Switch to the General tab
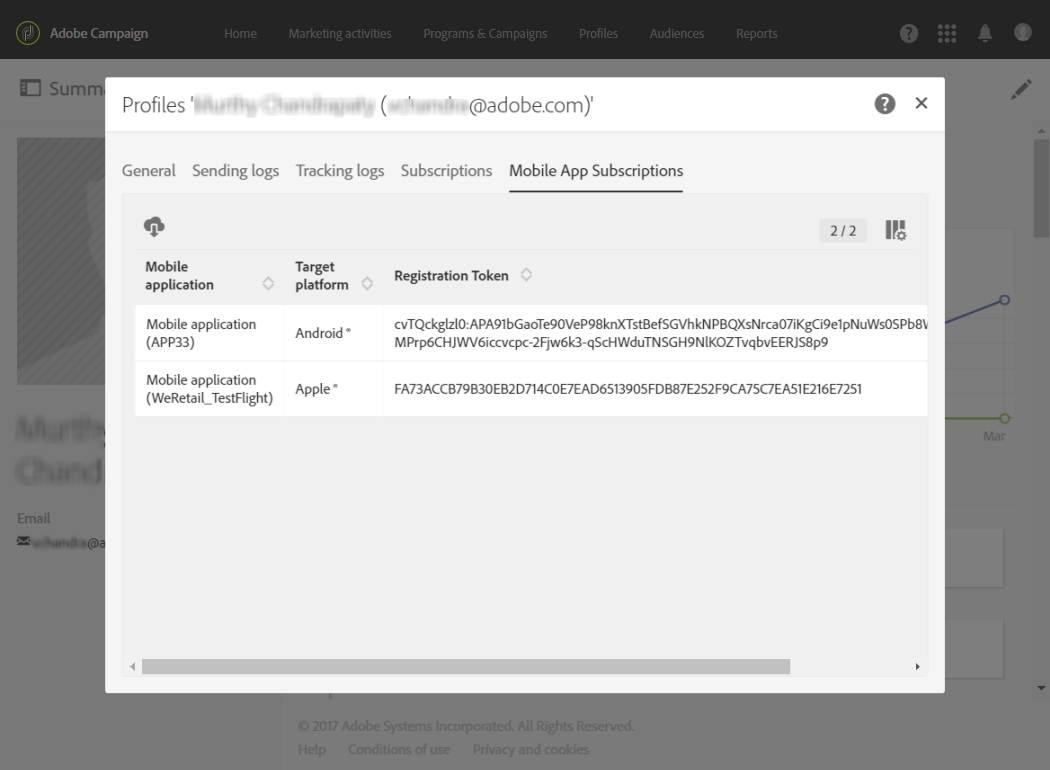The image size is (1050, 770). pyautogui.click(x=149, y=171)
